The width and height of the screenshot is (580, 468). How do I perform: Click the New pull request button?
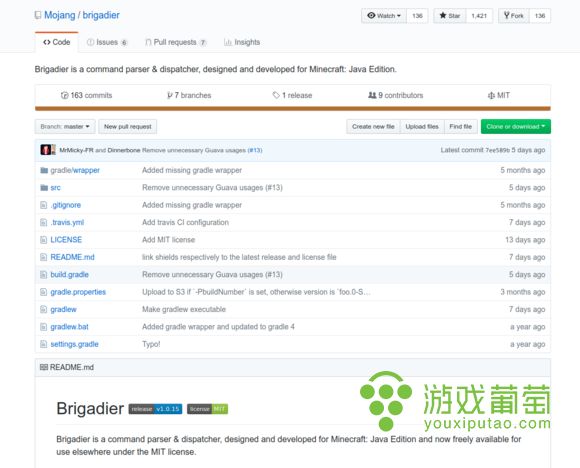tap(128, 127)
